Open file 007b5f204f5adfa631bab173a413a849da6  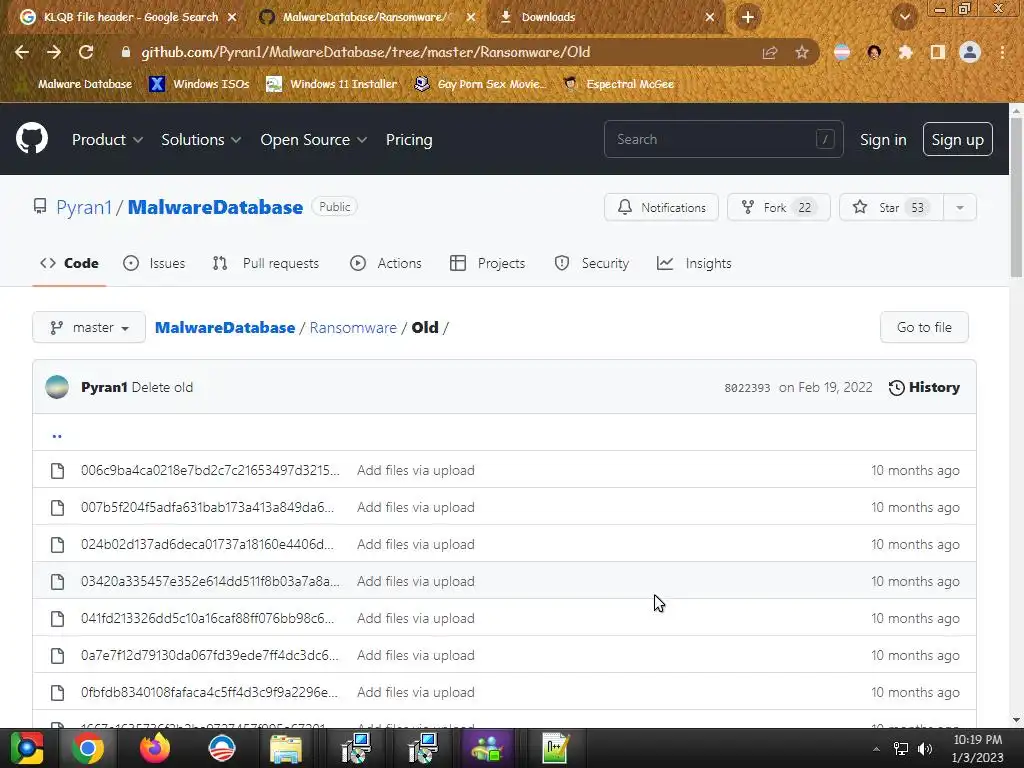pyautogui.click(x=208, y=507)
